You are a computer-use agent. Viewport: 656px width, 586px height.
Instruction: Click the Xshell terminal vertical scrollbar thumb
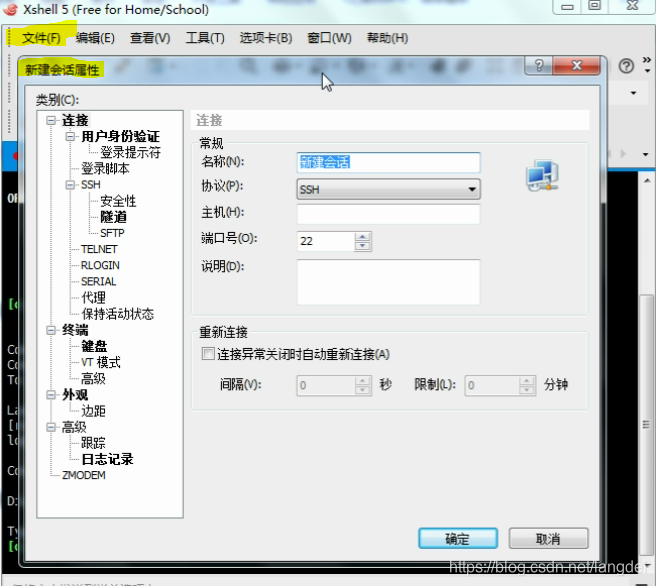(646, 424)
